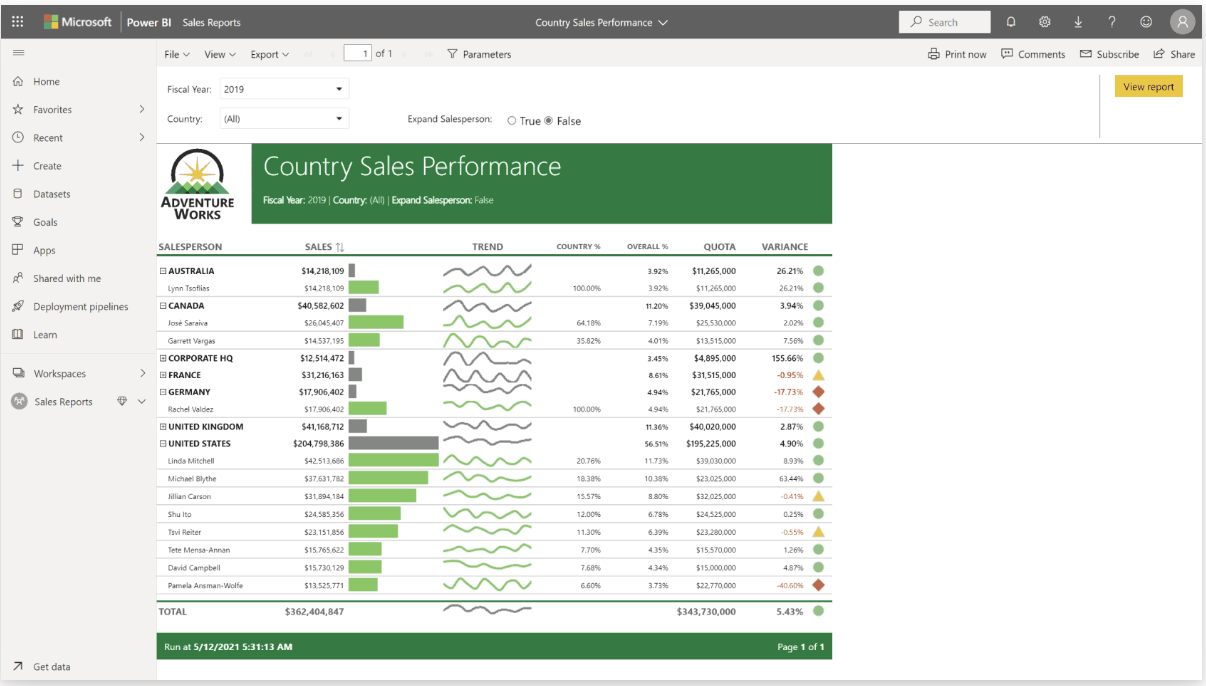The image size is (1206, 686).
Task: Collapse the UNITED STATES salesperson group
Action: (x=162, y=443)
